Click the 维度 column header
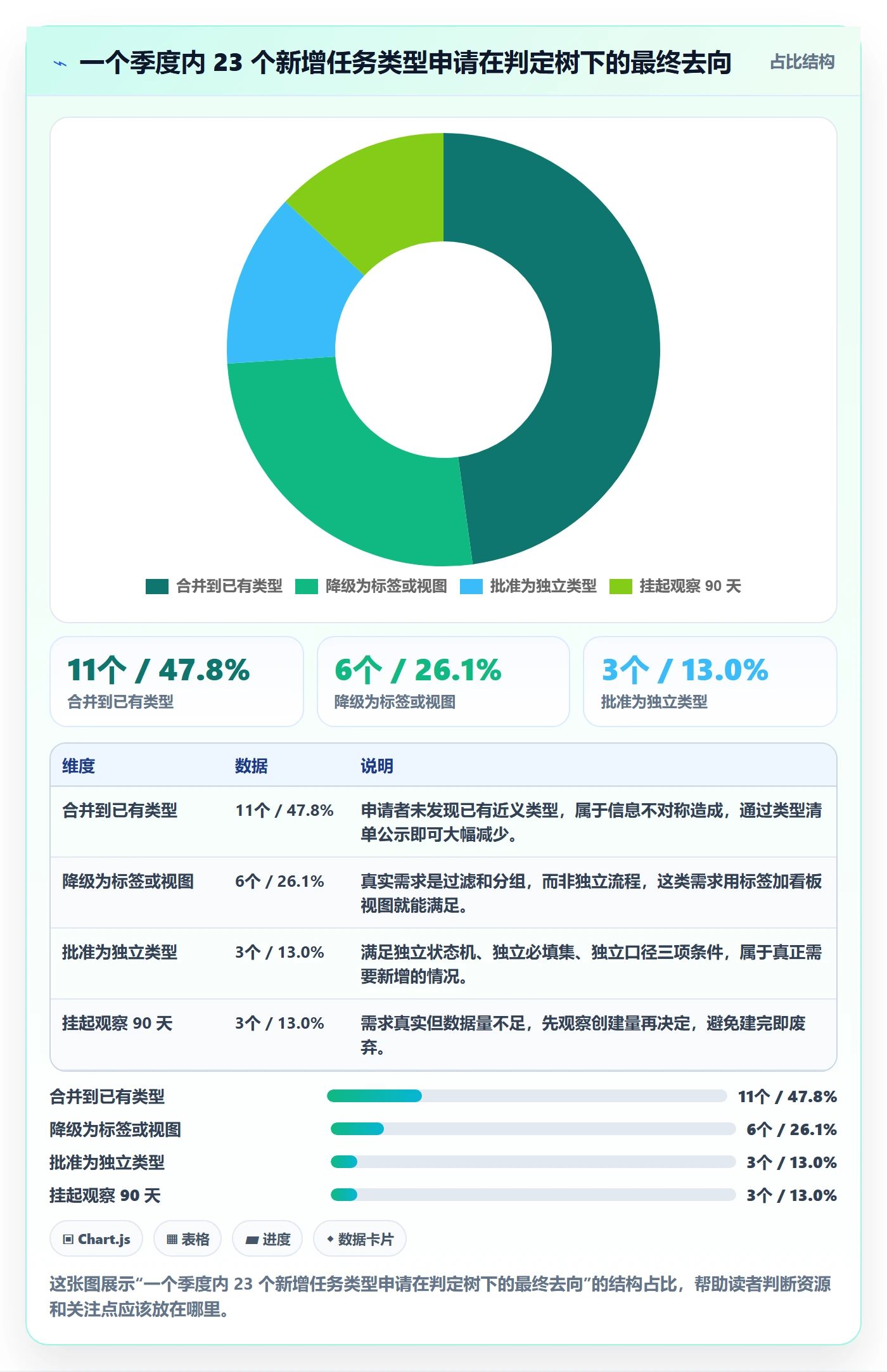Screen dimensions: 887x1372 tap(79, 766)
